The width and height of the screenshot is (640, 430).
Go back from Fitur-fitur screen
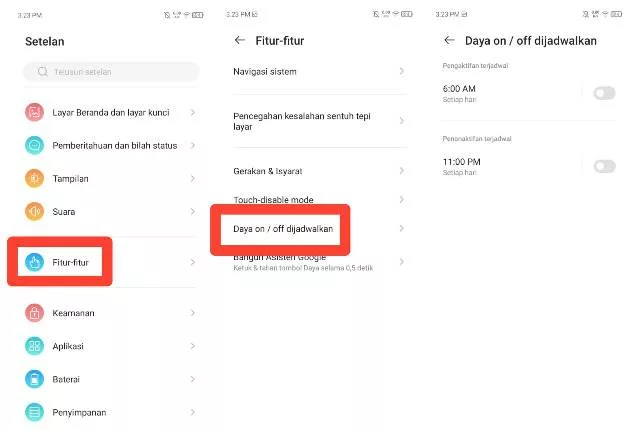(x=239, y=41)
